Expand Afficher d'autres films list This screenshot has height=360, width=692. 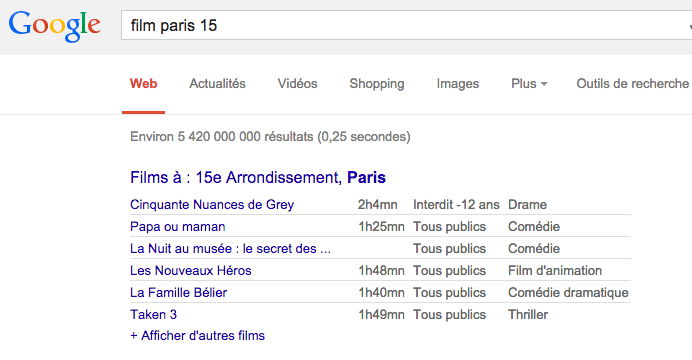coord(197,336)
